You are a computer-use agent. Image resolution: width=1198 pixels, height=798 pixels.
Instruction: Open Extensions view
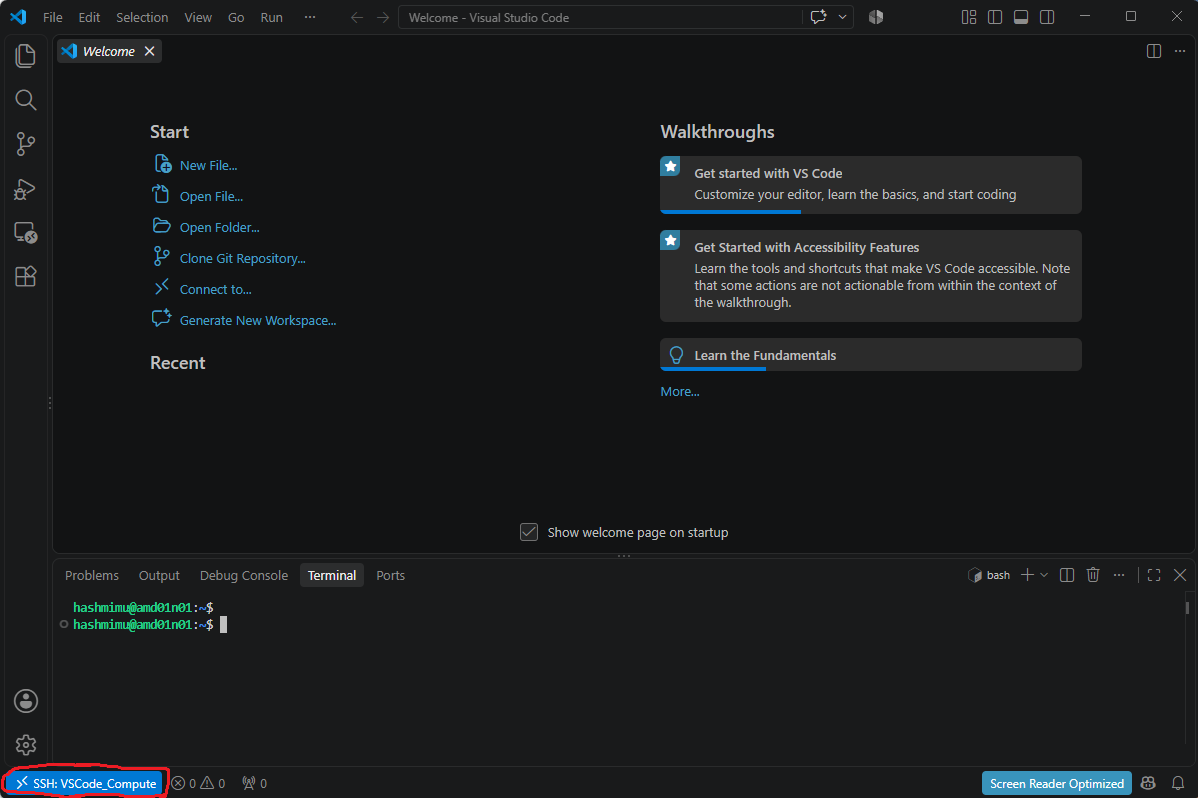pyautogui.click(x=25, y=276)
